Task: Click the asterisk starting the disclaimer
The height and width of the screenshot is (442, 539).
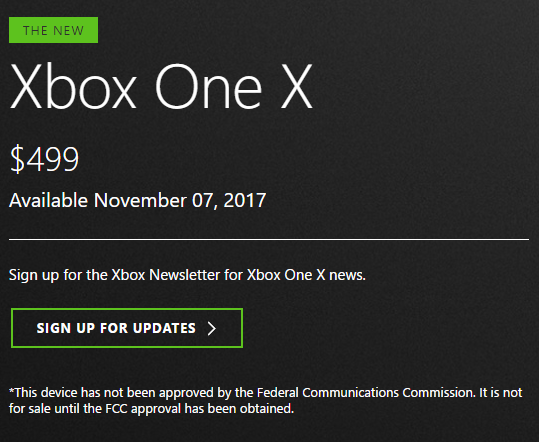Action: click(x=12, y=390)
